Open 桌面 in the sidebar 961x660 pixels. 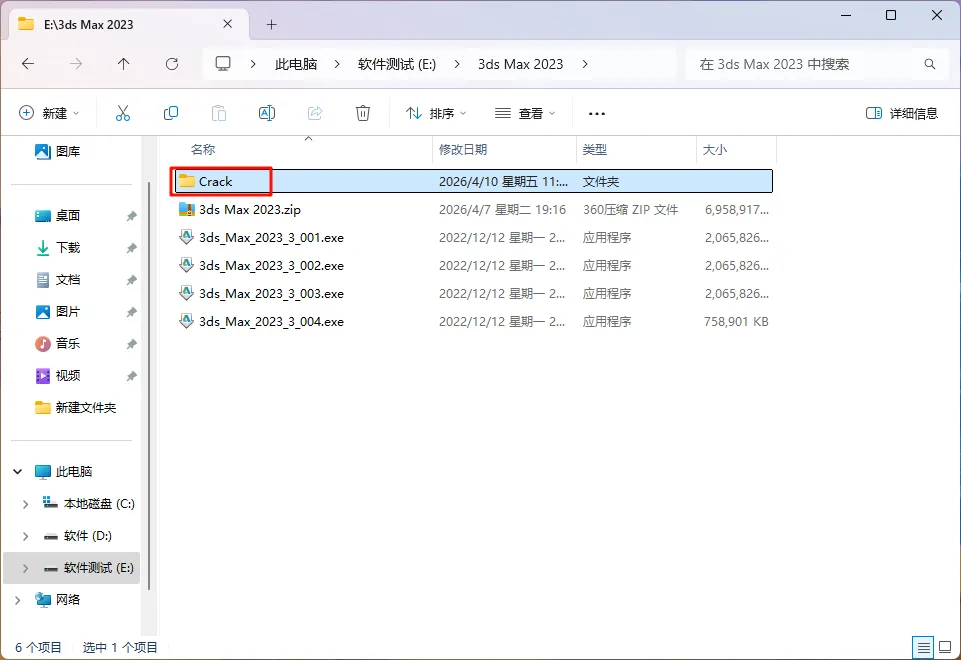[x=58, y=216]
